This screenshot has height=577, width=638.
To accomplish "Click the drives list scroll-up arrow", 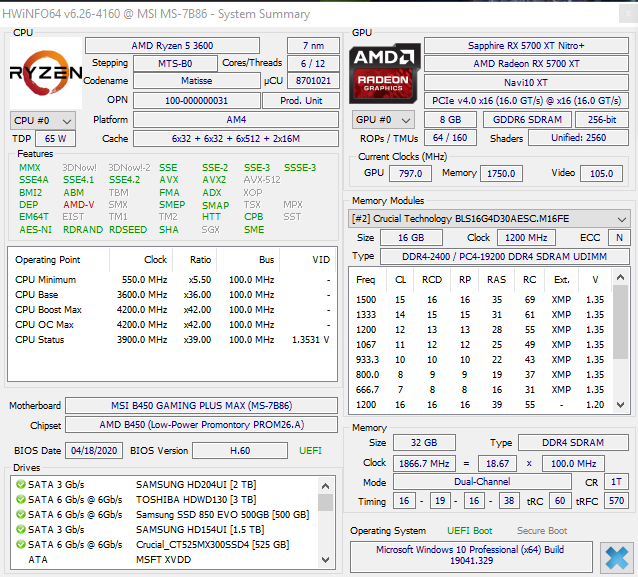I will coord(325,486).
